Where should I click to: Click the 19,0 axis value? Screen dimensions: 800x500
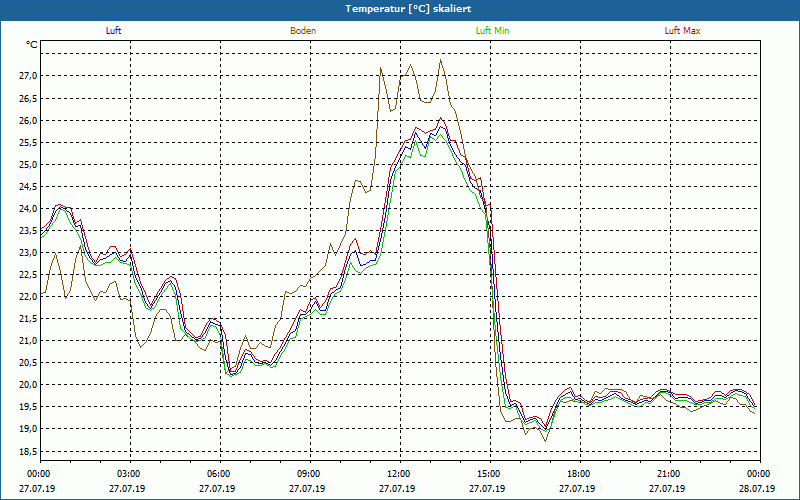pyautogui.click(x=28, y=429)
